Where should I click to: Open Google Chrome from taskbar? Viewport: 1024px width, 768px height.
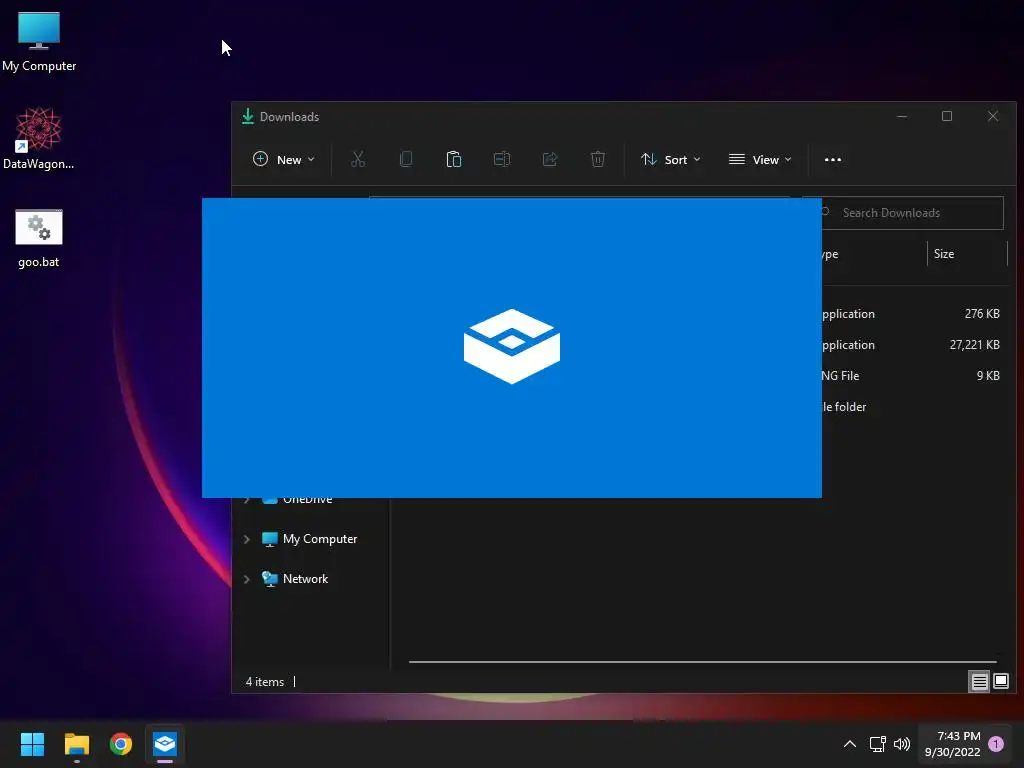(x=121, y=744)
